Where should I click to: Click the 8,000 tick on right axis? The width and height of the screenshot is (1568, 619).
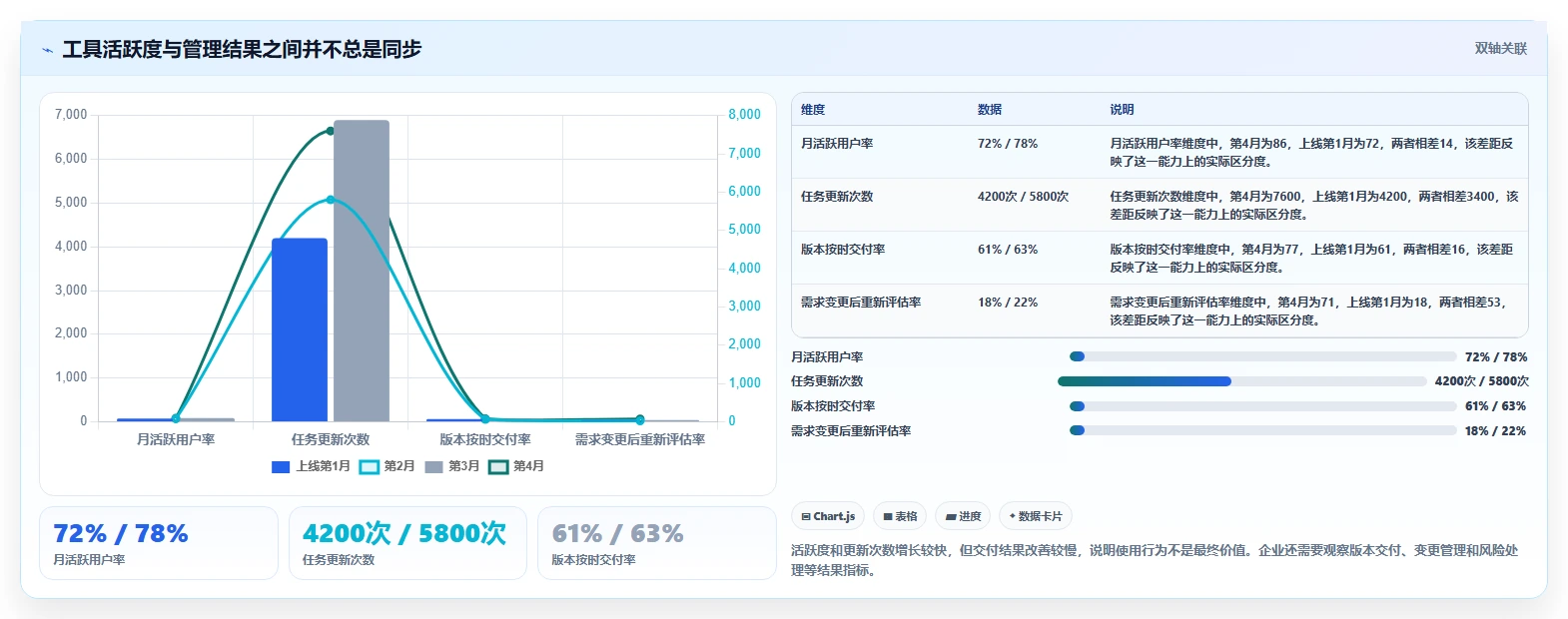(x=744, y=115)
